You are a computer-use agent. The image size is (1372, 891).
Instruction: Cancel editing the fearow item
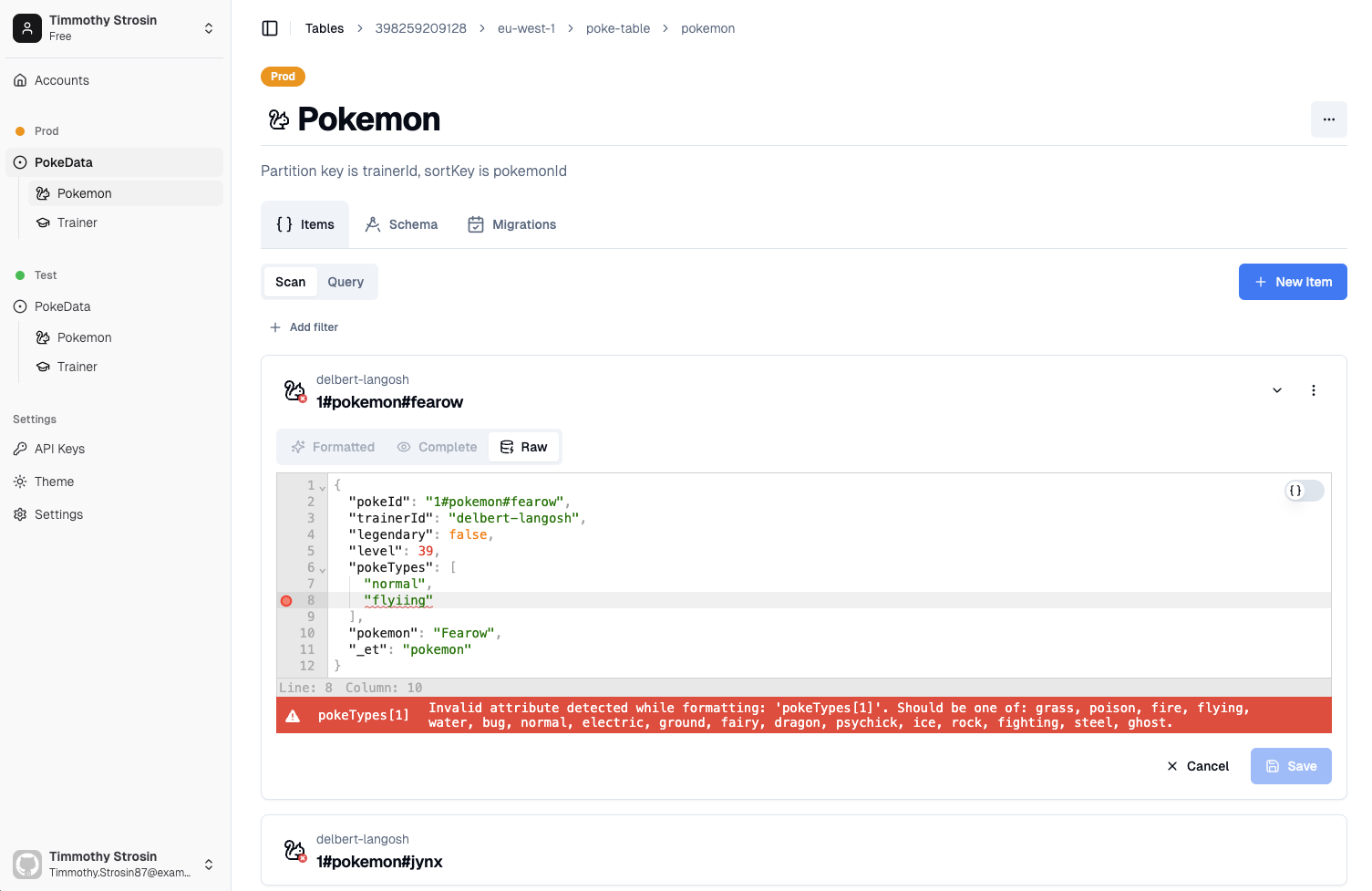click(1197, 766)
